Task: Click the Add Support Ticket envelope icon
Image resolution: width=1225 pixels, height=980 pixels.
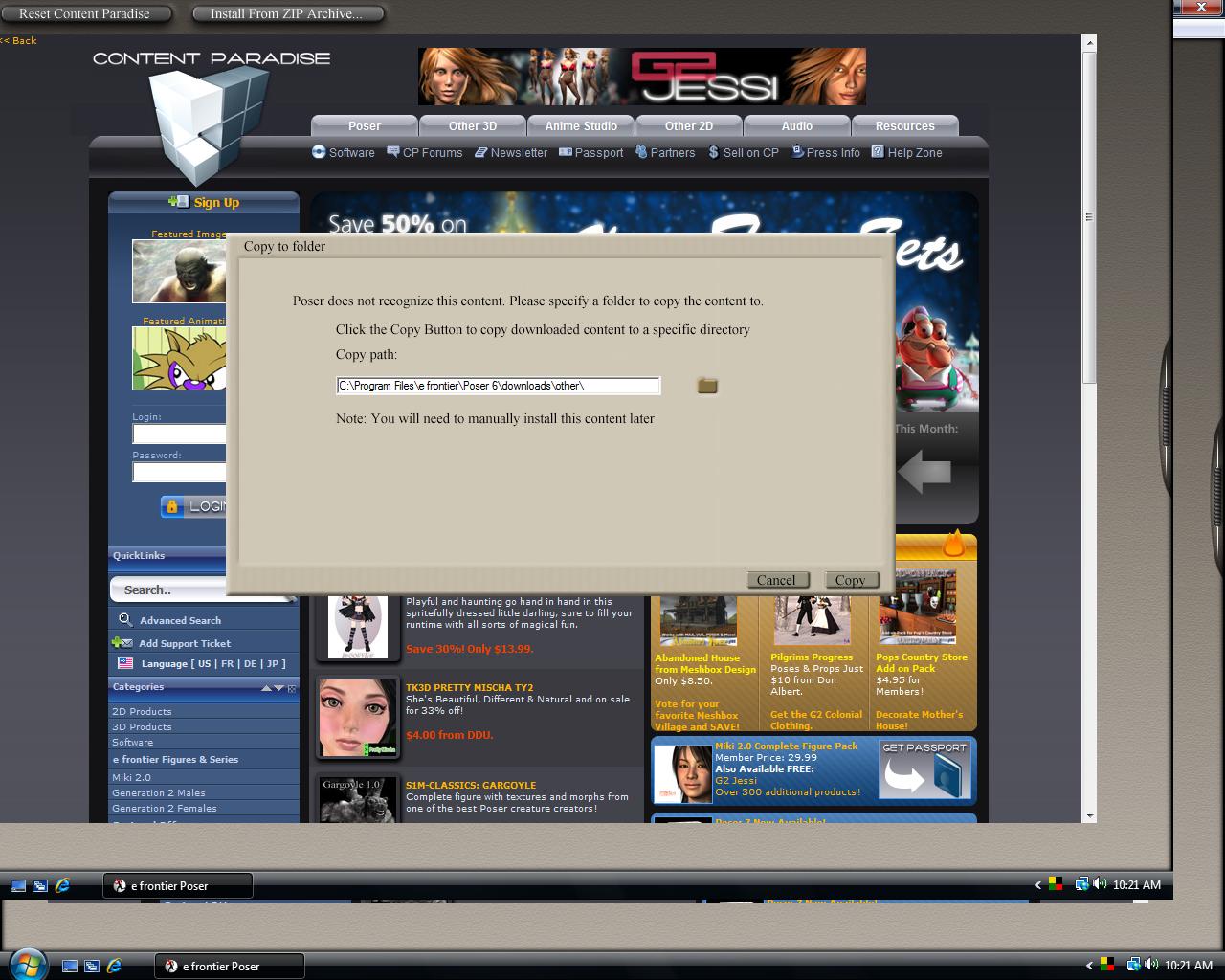Action: point(122,643)
